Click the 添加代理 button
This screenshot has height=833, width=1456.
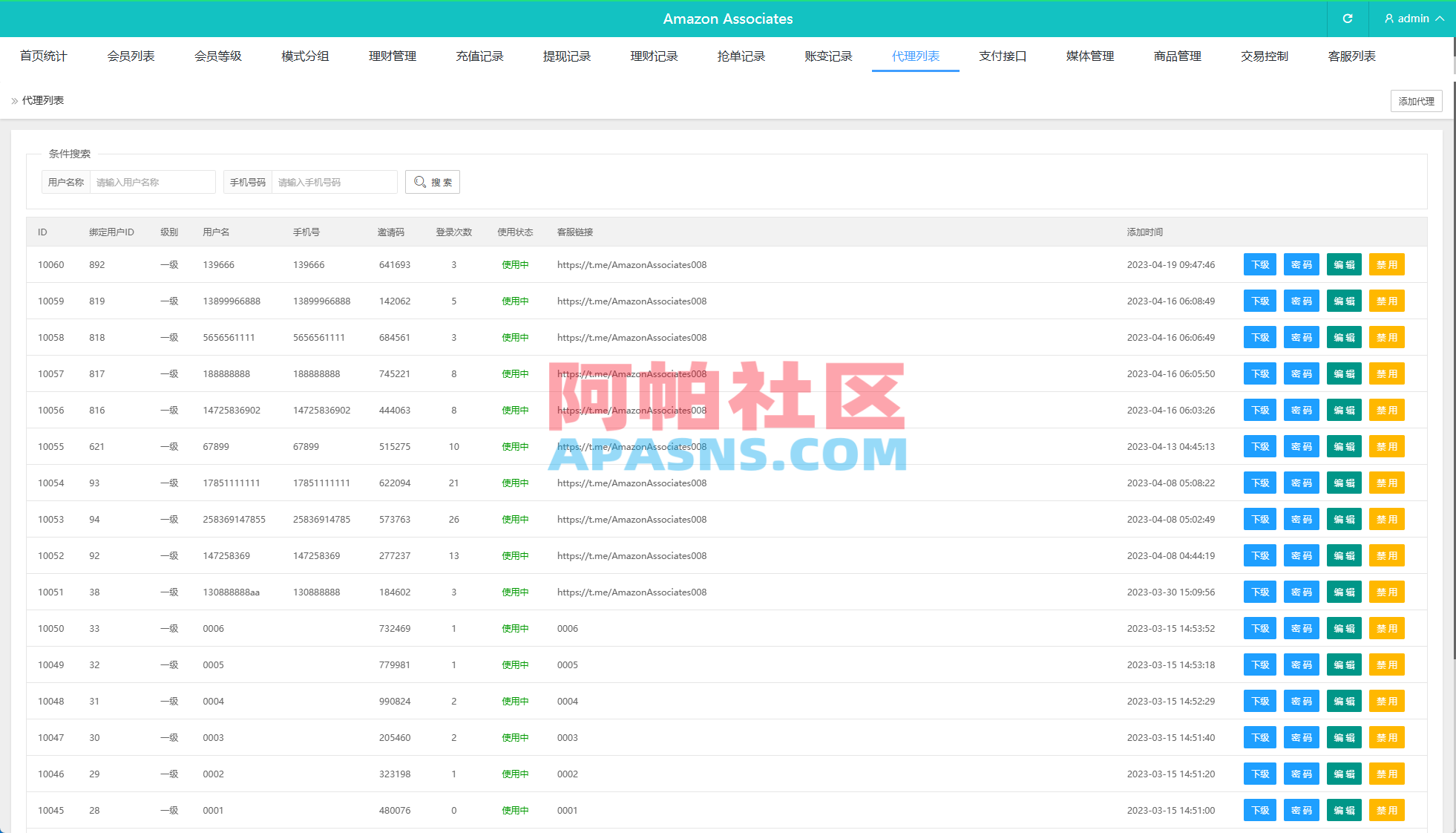(x=1416, y=100)
